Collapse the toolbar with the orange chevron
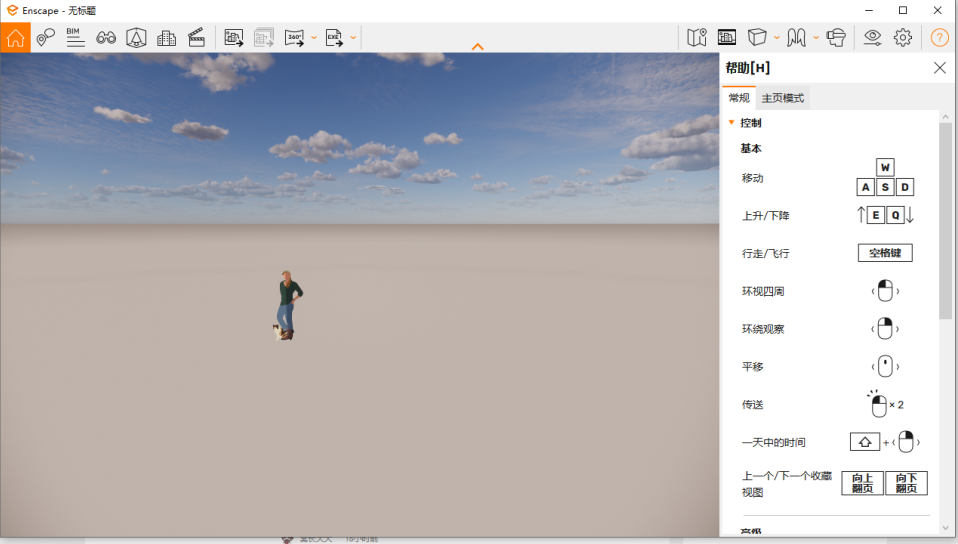The image size is (958, 544). 478,46
